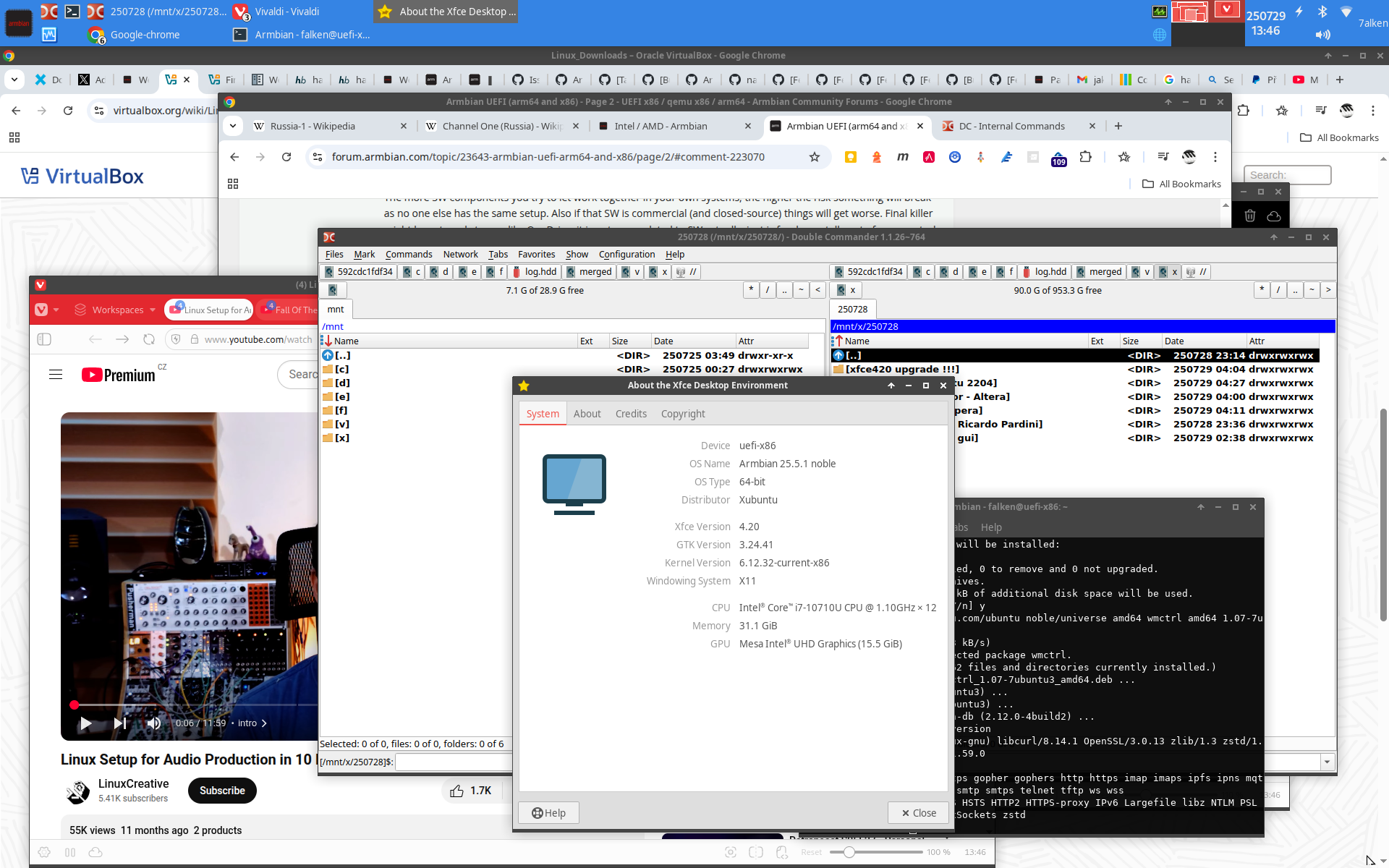Open the tab search dropdown in Armbian Chrome window
This screenshot has width=1389, height=868.
click(233, 126)
